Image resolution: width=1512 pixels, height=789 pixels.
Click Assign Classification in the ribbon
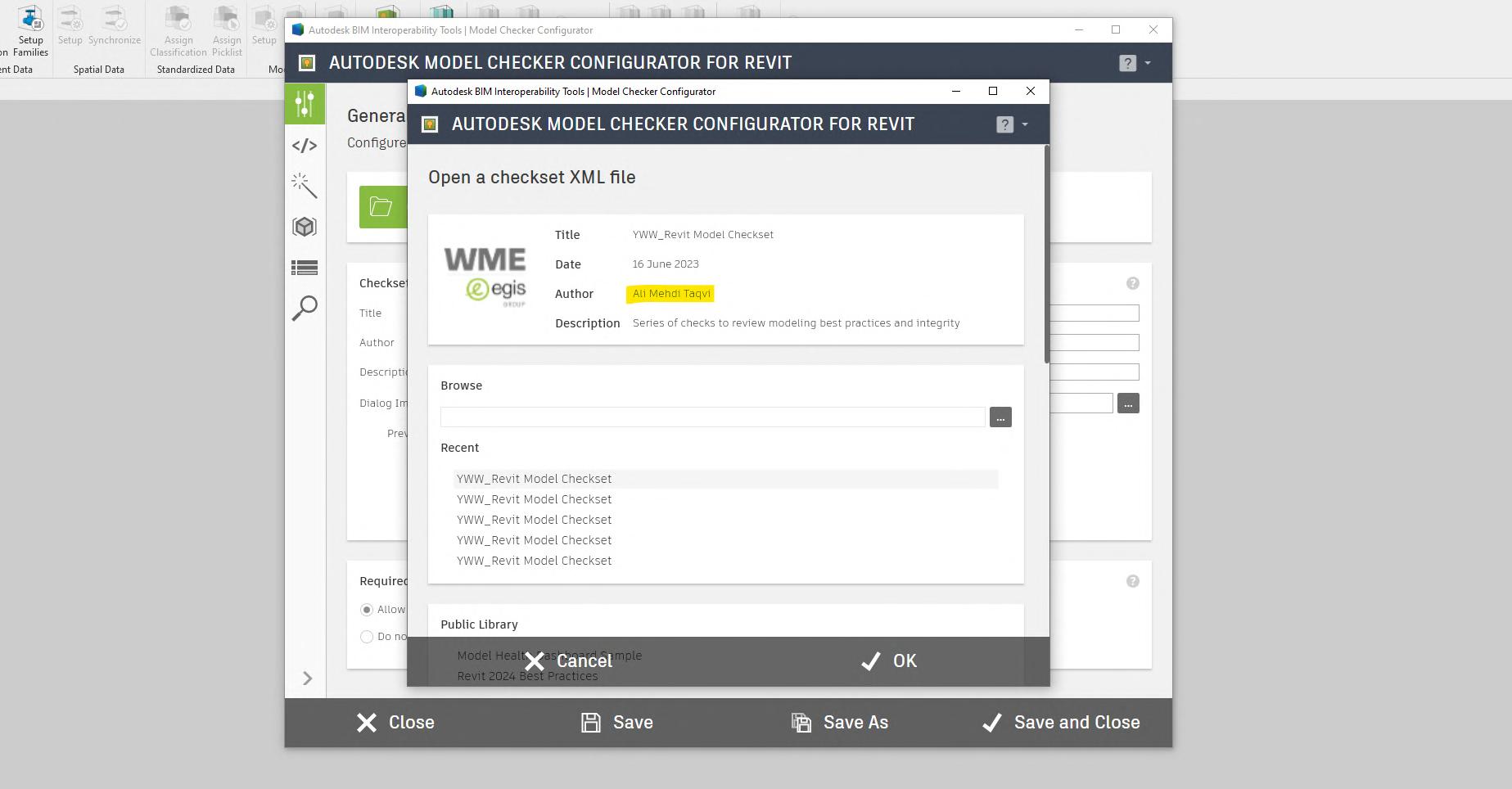(x=178, y=29)
